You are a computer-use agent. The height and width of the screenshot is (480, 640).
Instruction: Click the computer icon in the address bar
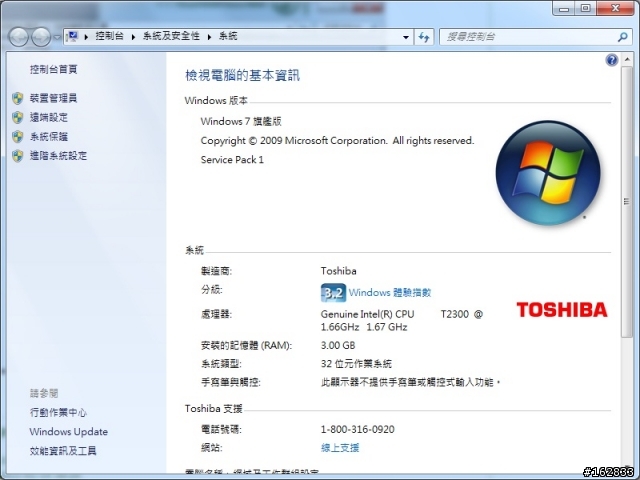(x=73, y=36)
